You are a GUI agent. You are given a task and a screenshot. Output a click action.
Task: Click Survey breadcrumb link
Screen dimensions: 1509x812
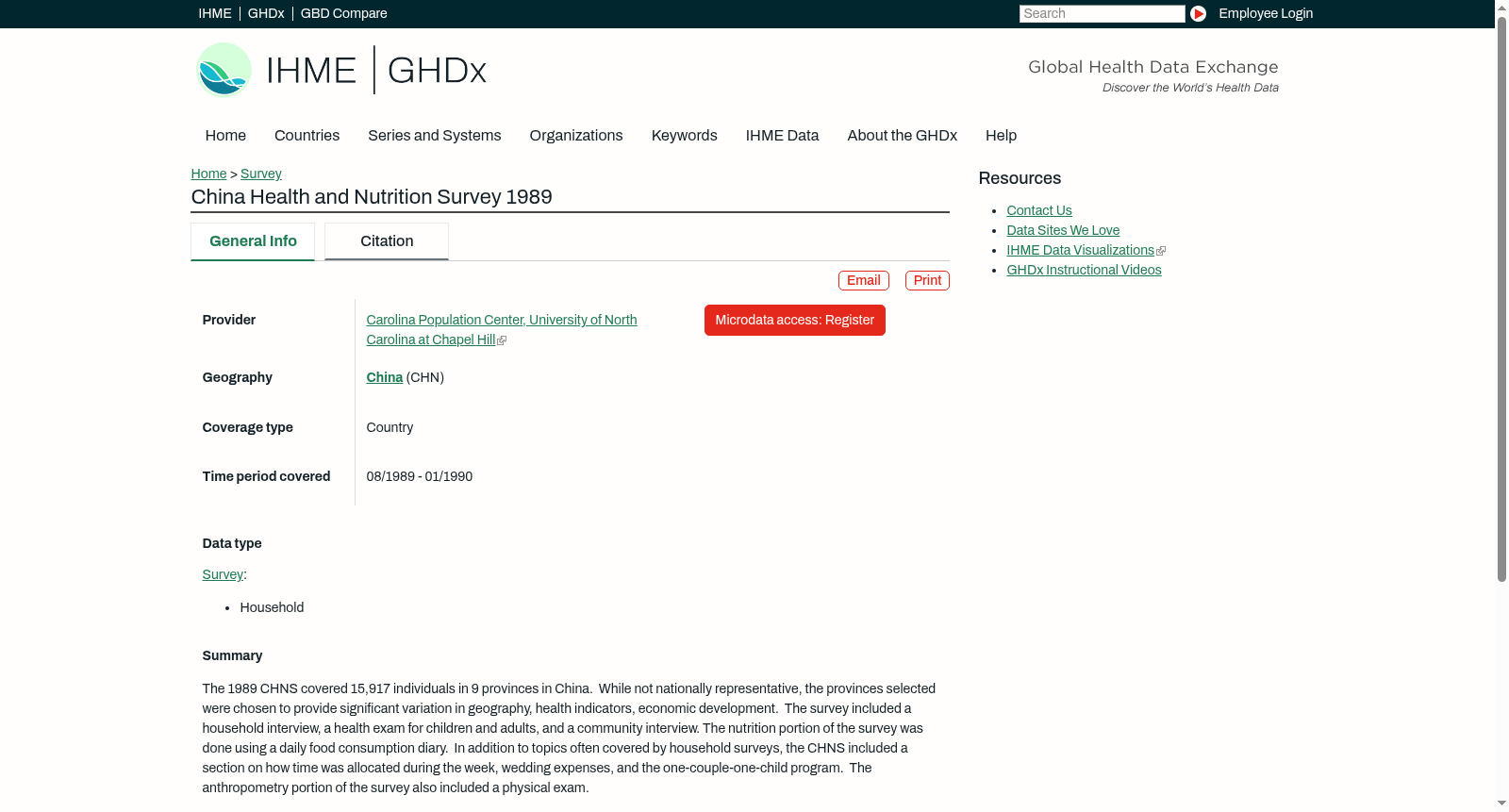261,174
